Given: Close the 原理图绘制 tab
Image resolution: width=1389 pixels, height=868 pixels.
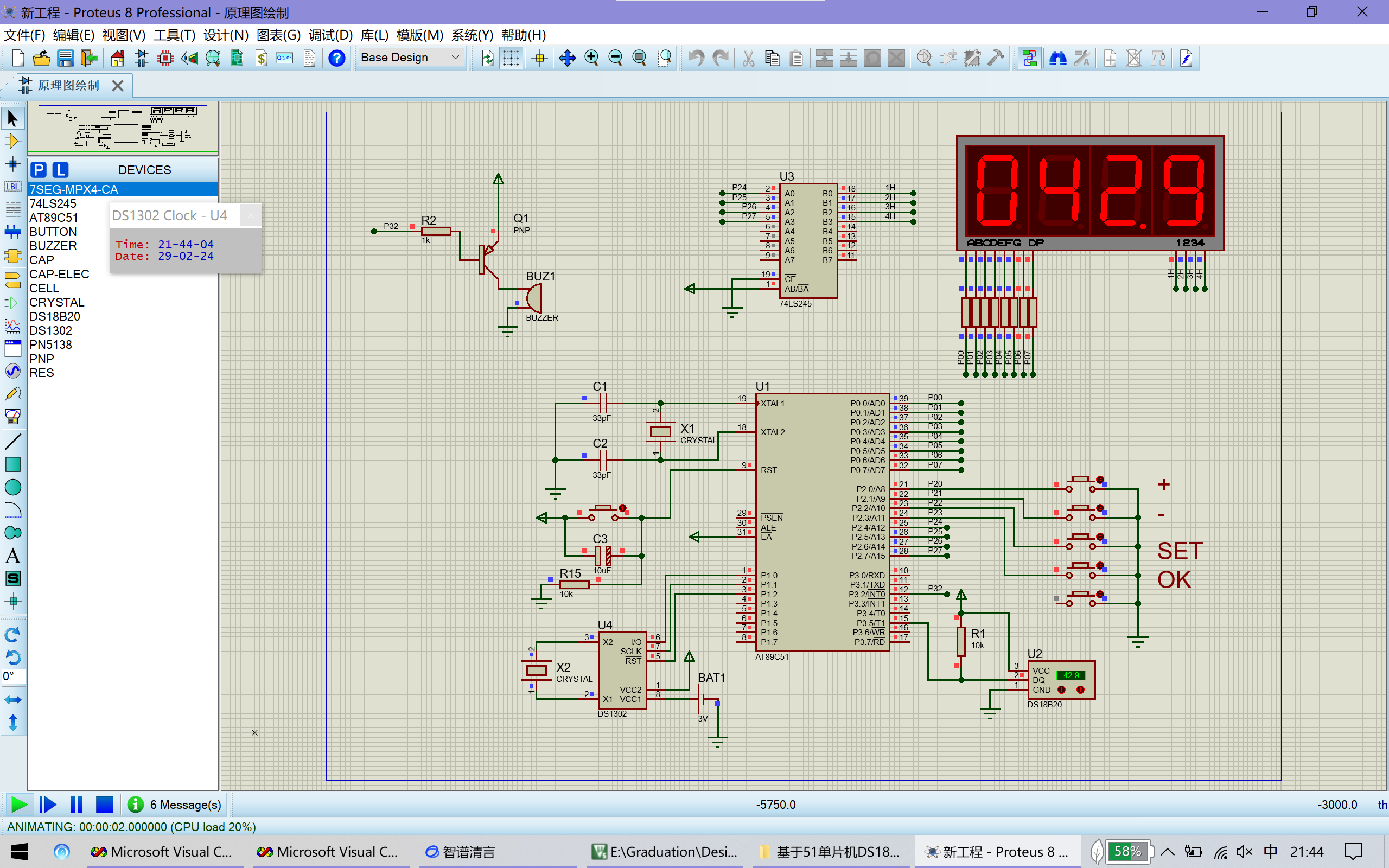Looking at the screenshot, I should coord(118,86).
